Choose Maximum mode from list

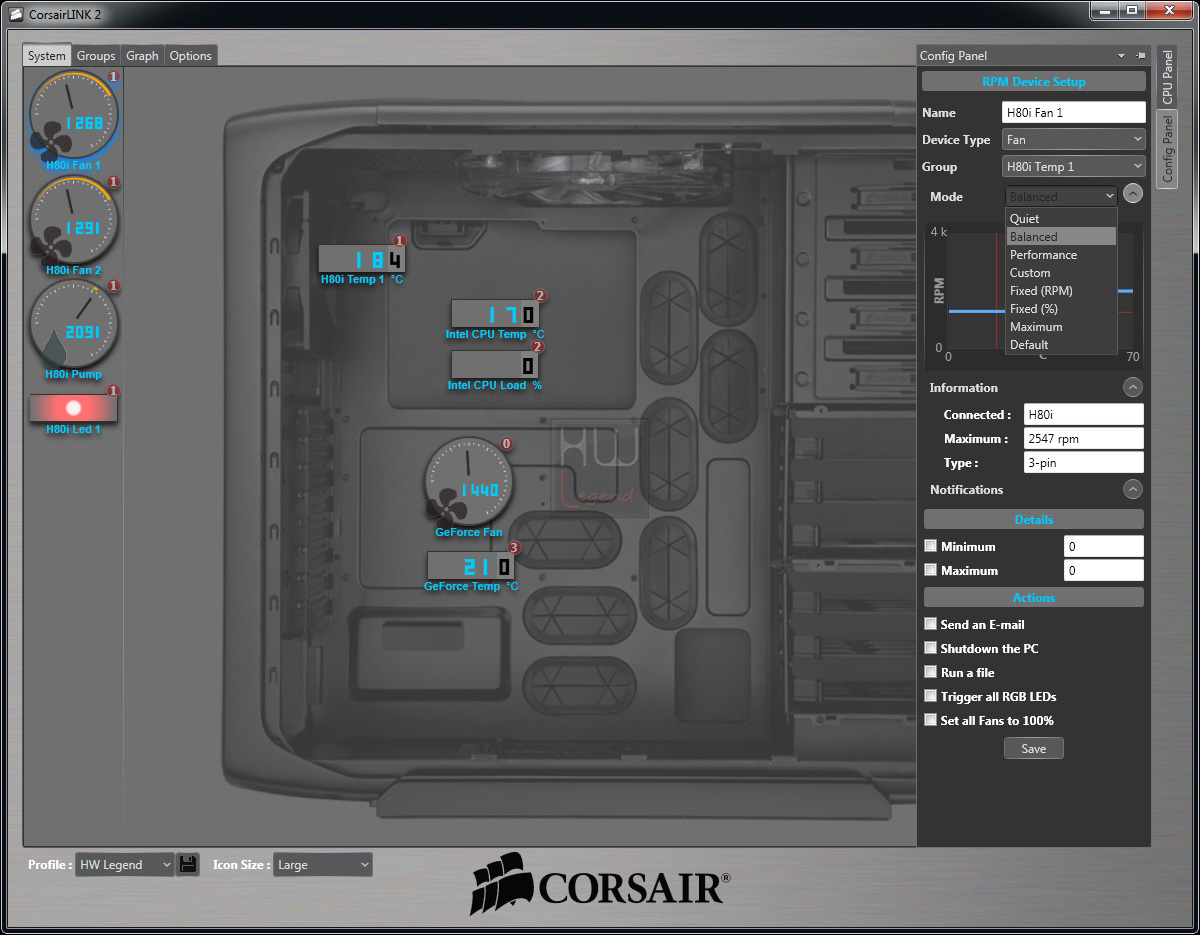1061,327
